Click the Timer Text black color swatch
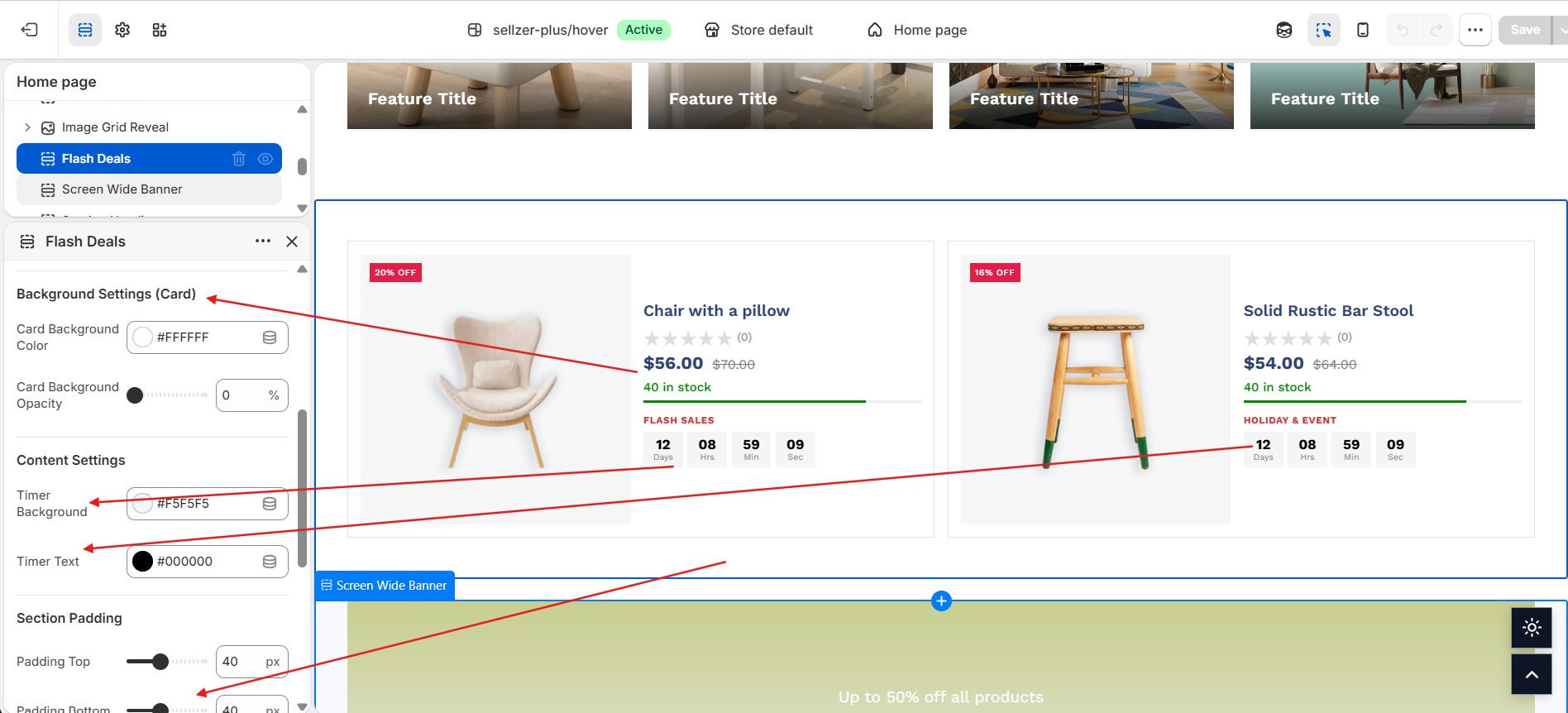Screen dimensions: 1568x713 (x=143, y=562)
